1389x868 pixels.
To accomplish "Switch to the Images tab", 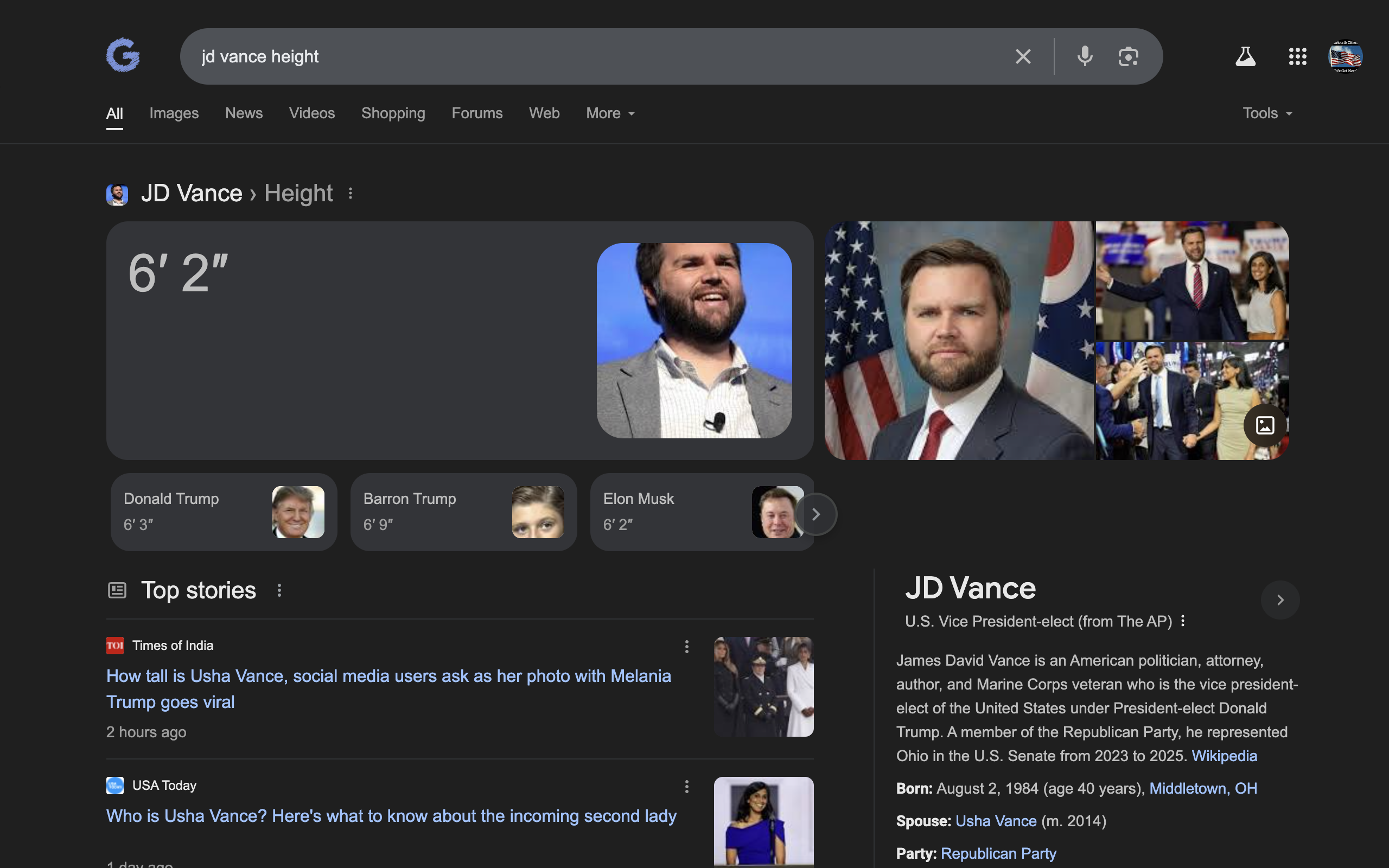I will pyautogui.click(x=174, y=113).
